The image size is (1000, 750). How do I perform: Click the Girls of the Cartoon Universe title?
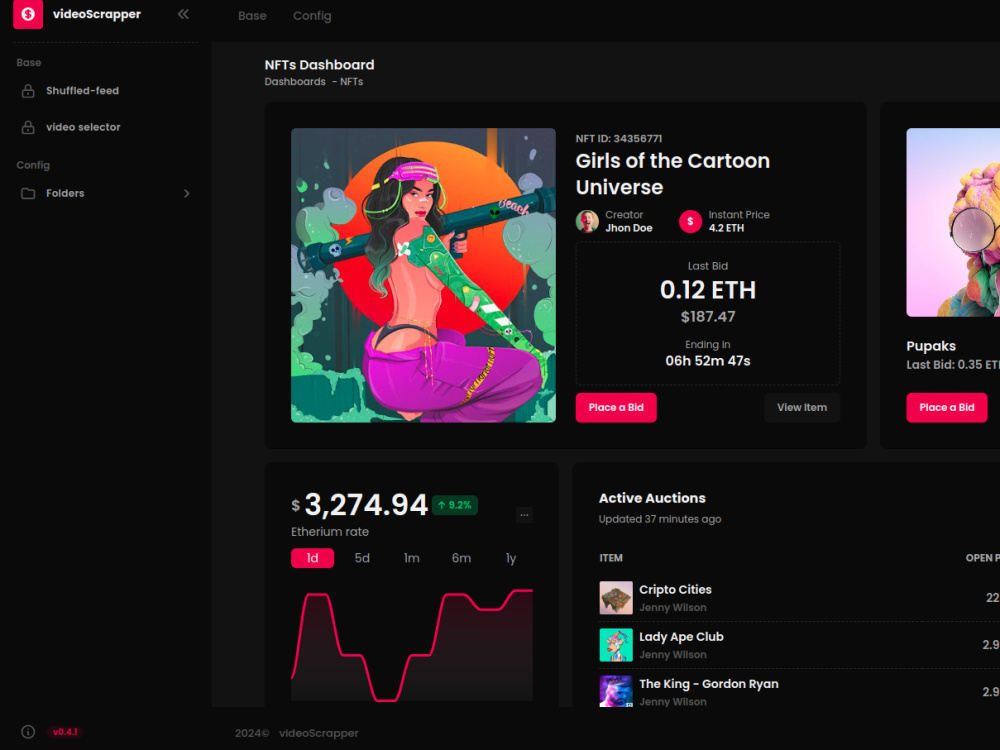click(x=672, y=174)
